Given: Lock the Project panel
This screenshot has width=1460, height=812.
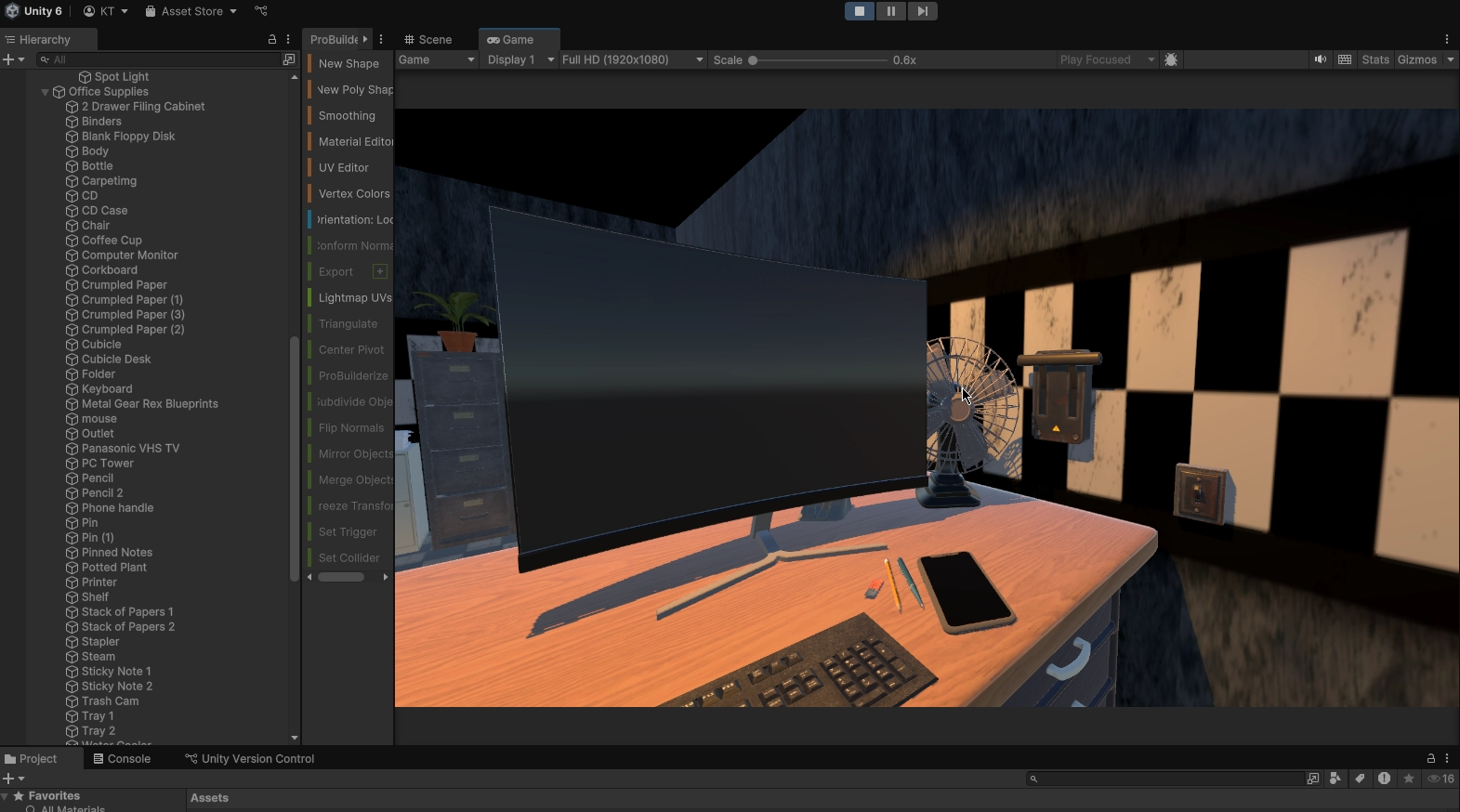Looking at the screenshot, I should [x=1431, y=759].
